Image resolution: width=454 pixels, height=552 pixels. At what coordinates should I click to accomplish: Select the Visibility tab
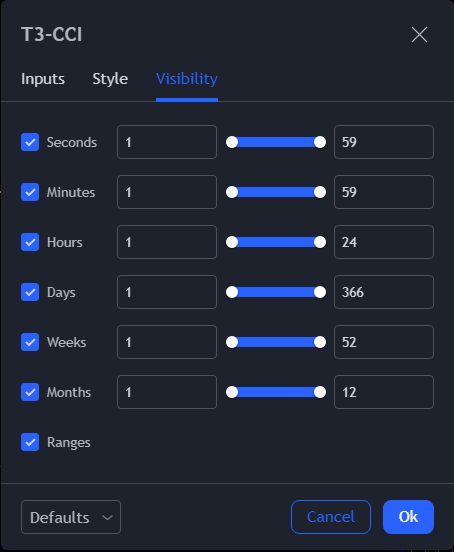[187, 79]
